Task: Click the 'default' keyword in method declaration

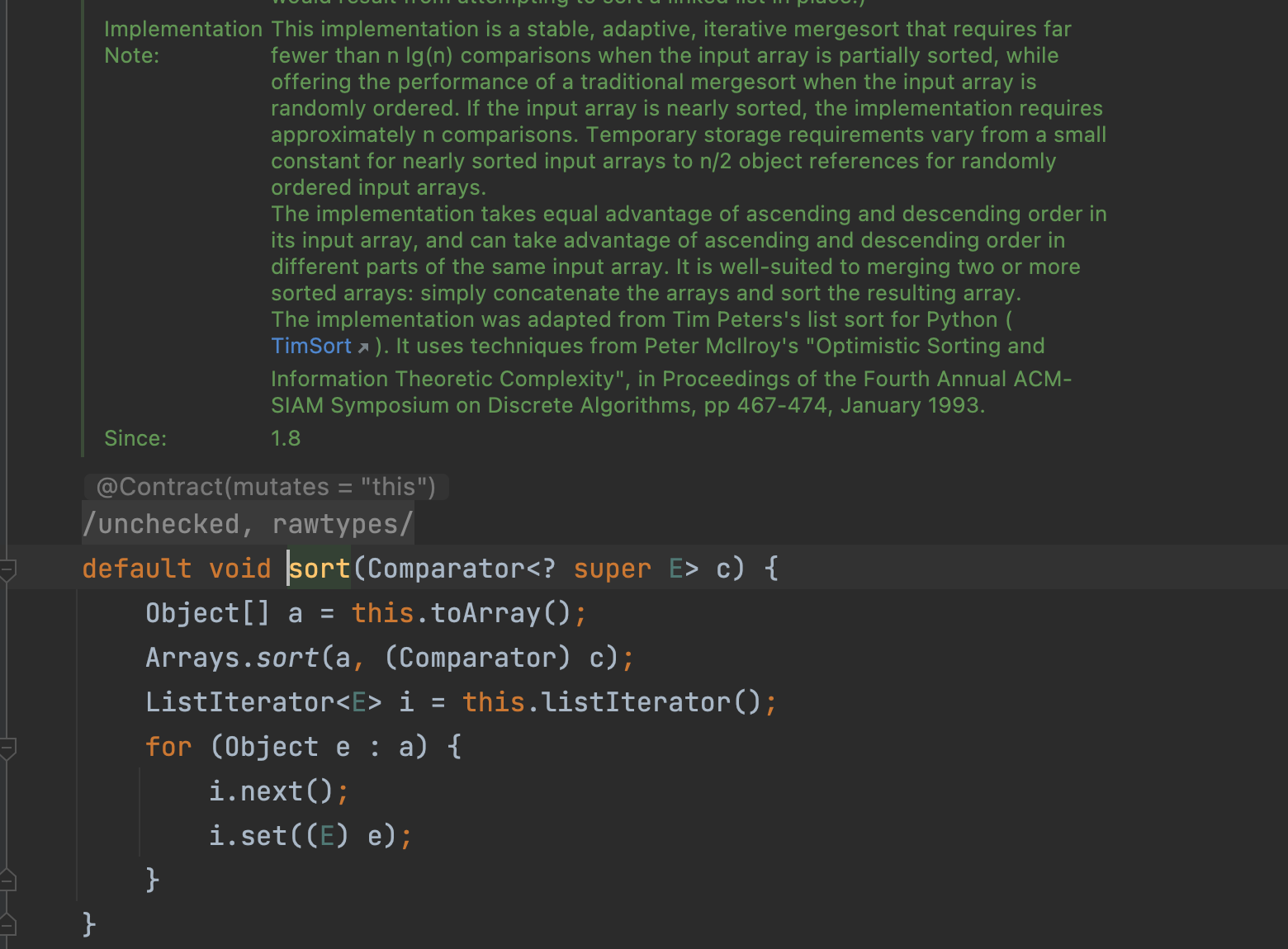Action: tap(137, 569)
